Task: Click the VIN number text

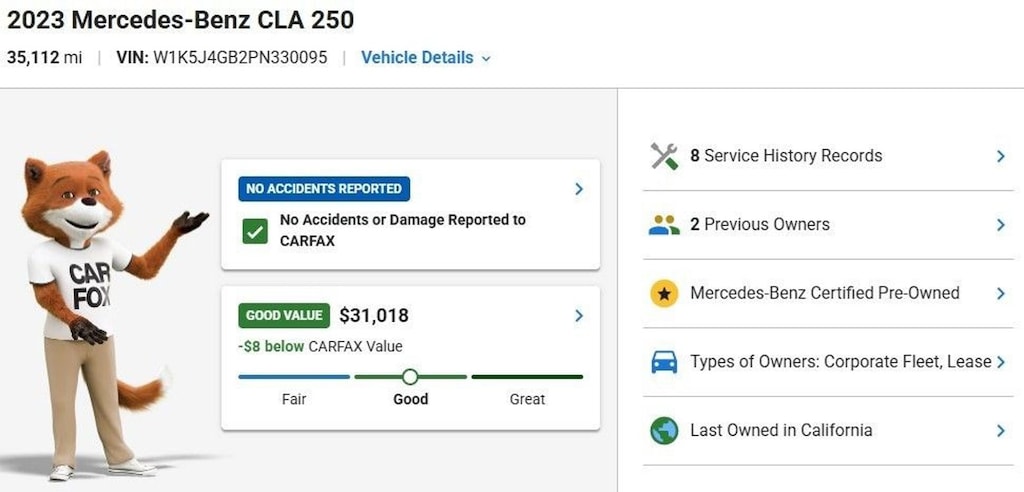Action: [x=240, y=57]
